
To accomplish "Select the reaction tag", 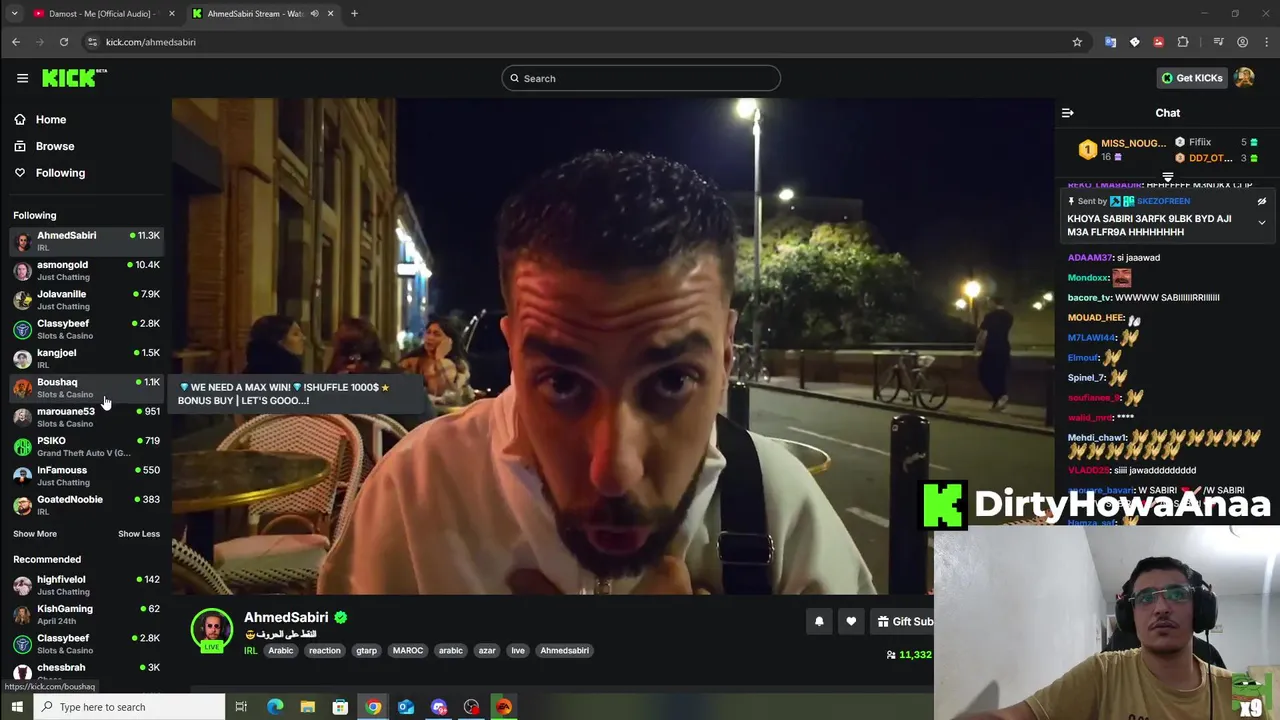I will [325, 650].
